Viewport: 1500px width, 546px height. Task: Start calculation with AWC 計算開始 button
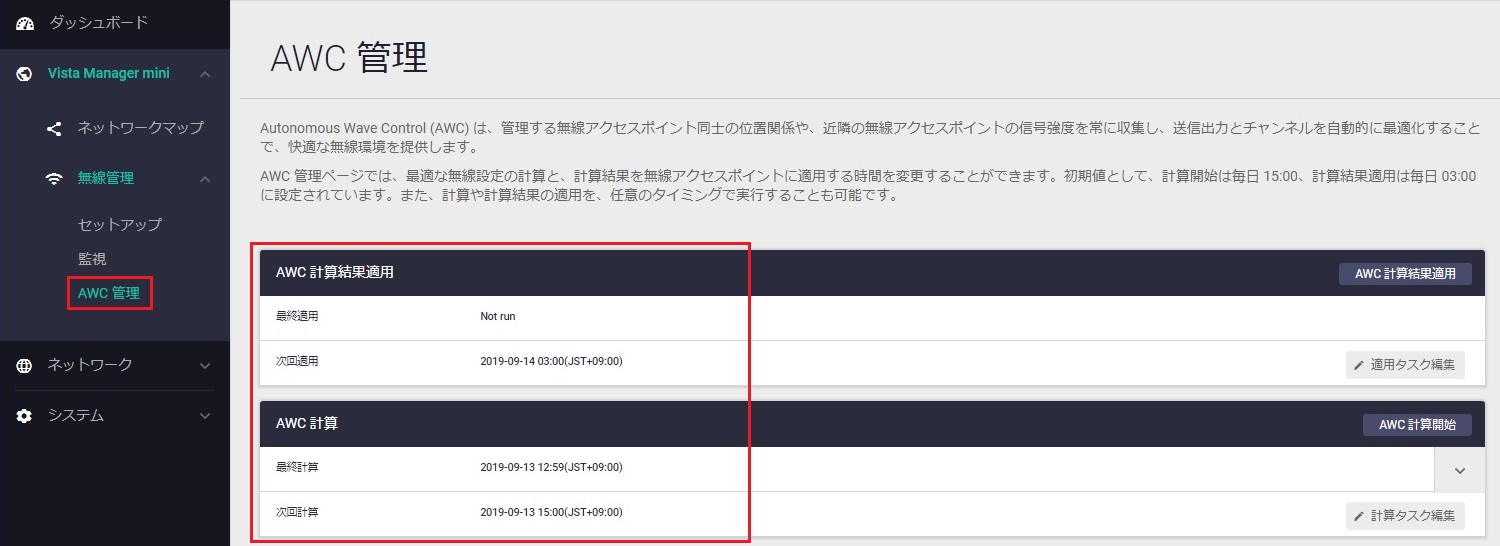pos(1417,424)
